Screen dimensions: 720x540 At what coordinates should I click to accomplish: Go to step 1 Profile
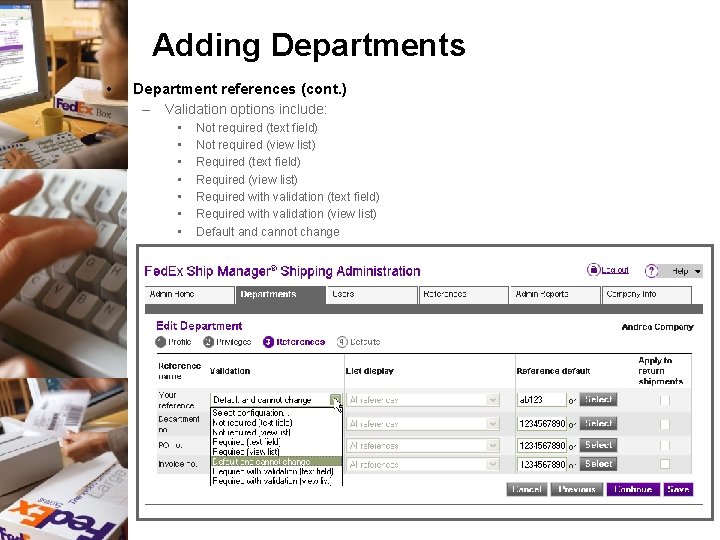pos(173,342)
